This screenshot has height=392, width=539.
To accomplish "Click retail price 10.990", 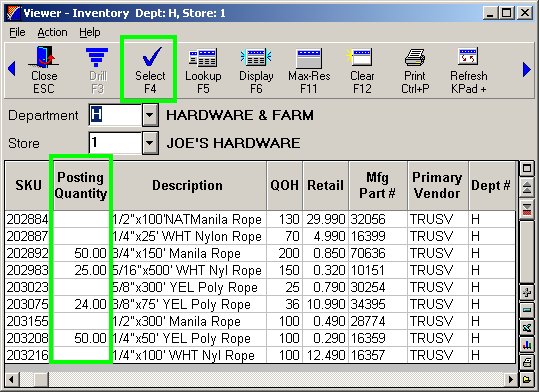I will [x=326, y=304].
